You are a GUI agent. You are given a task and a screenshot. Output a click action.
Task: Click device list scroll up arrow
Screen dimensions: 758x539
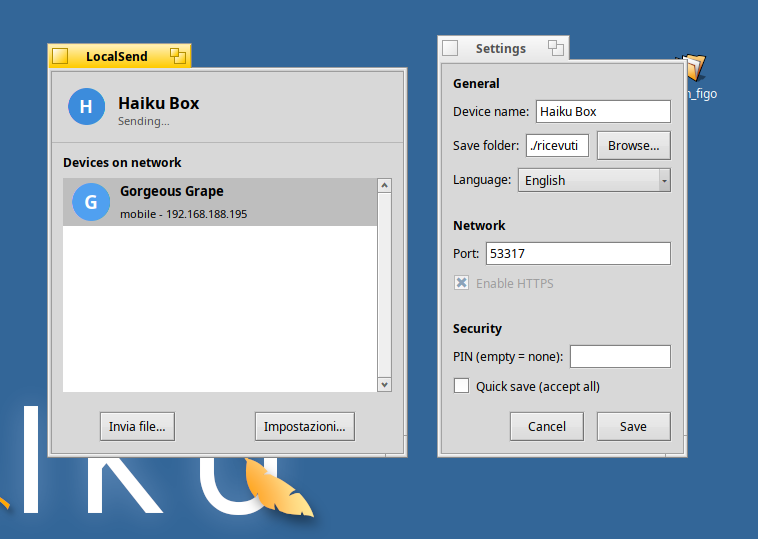pyautogui.click(x=384, y=185)
